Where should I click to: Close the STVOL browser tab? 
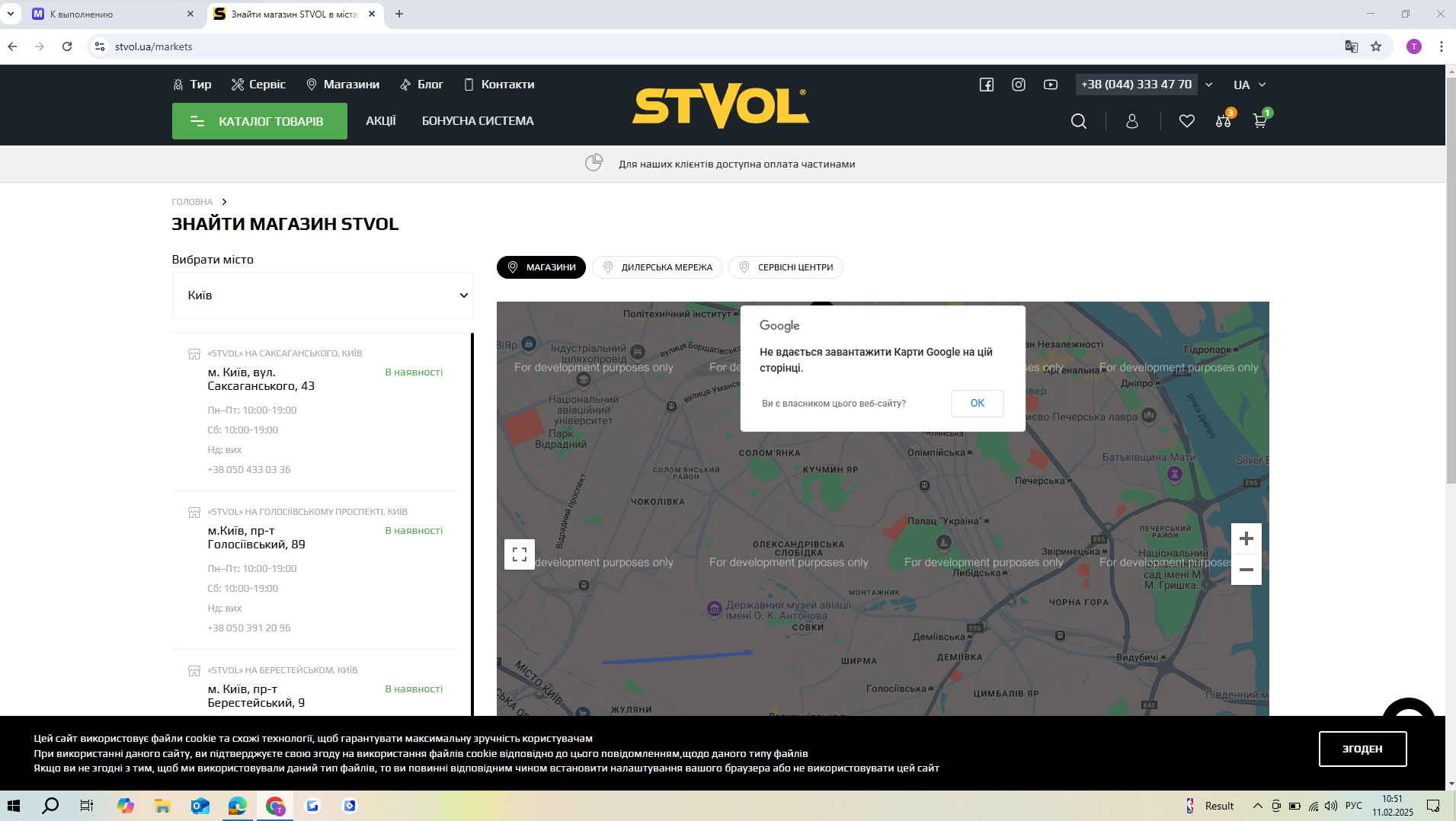[x=372, y=14]
